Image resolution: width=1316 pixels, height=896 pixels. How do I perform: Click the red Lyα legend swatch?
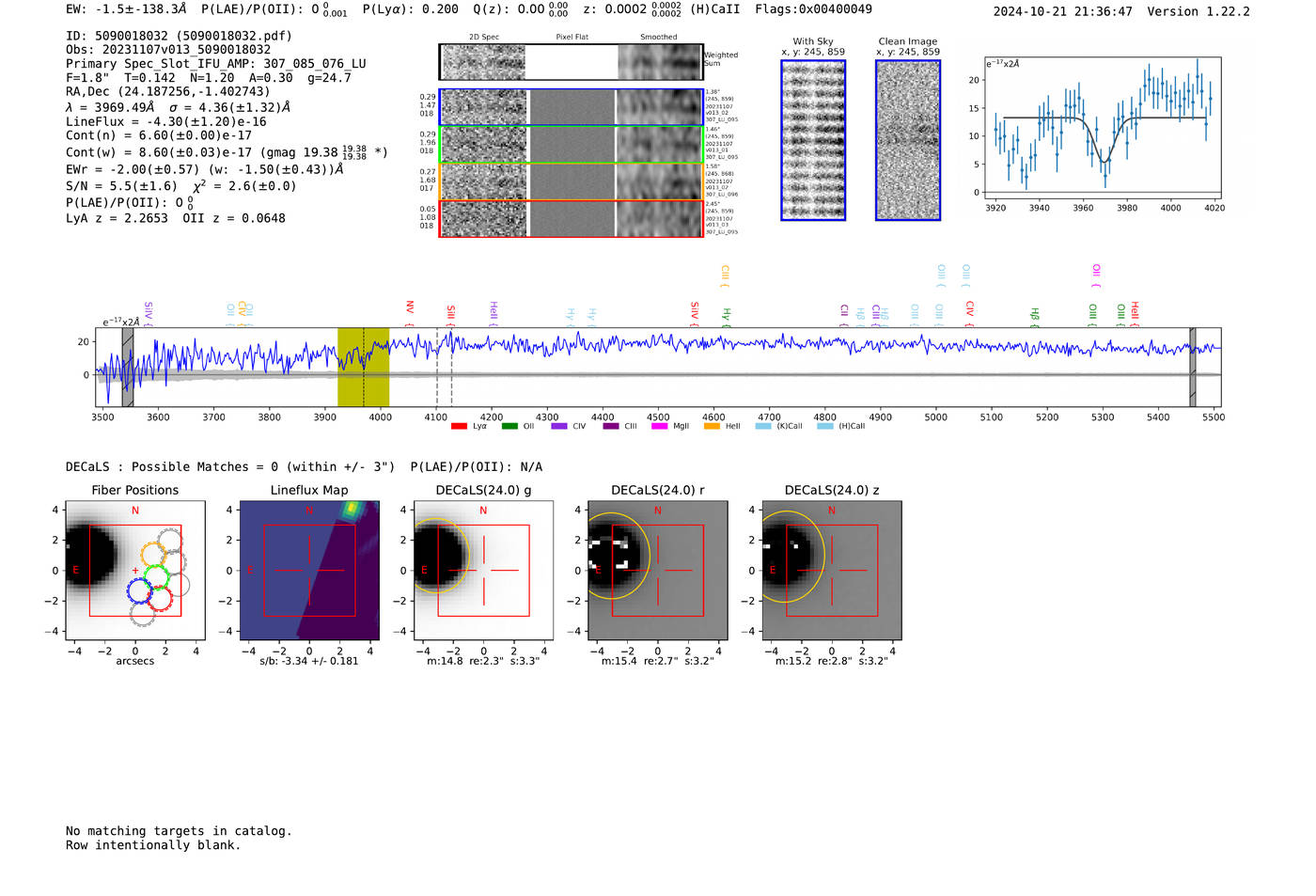(459, 426)
